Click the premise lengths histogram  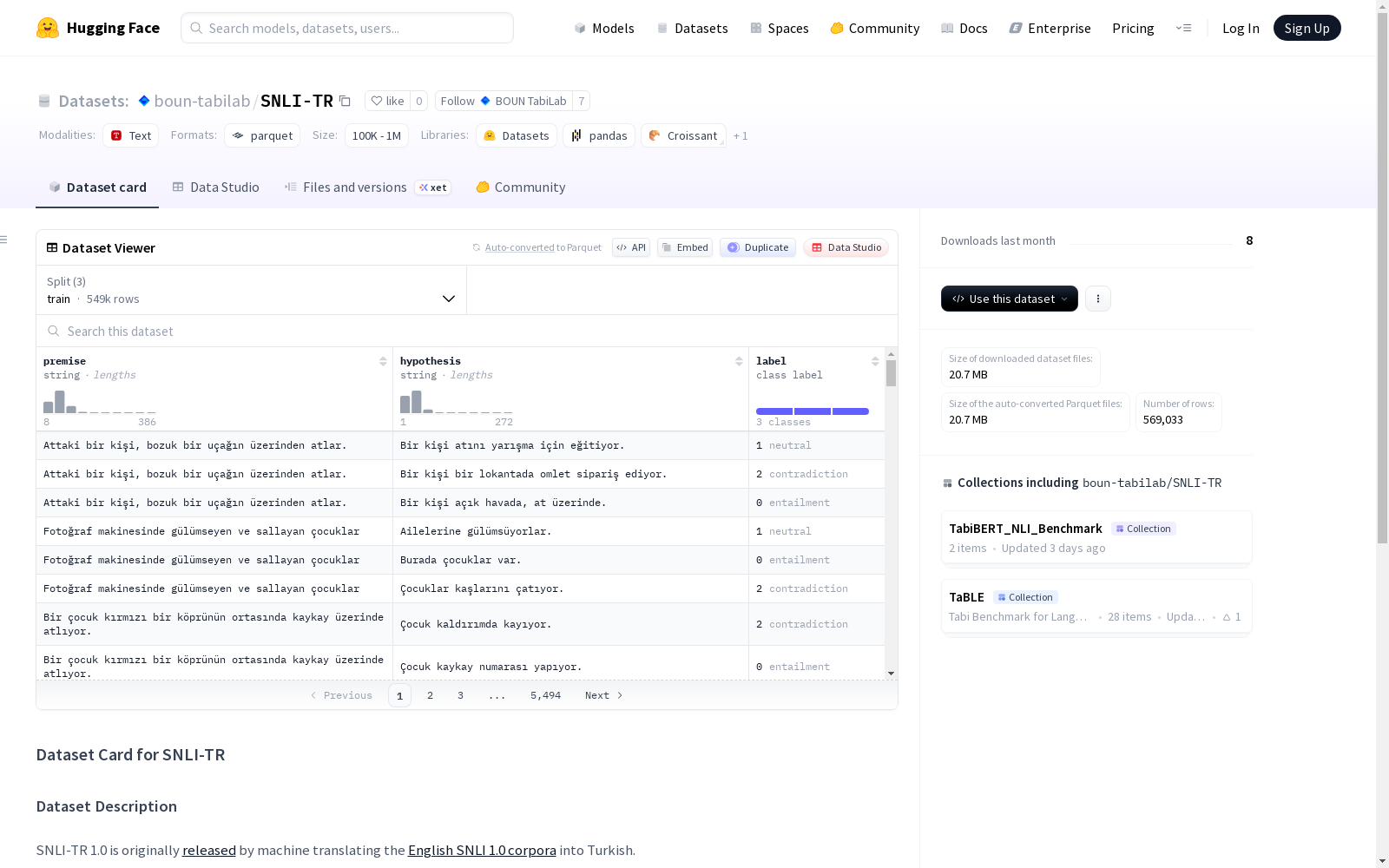click(x=100, y=402)
